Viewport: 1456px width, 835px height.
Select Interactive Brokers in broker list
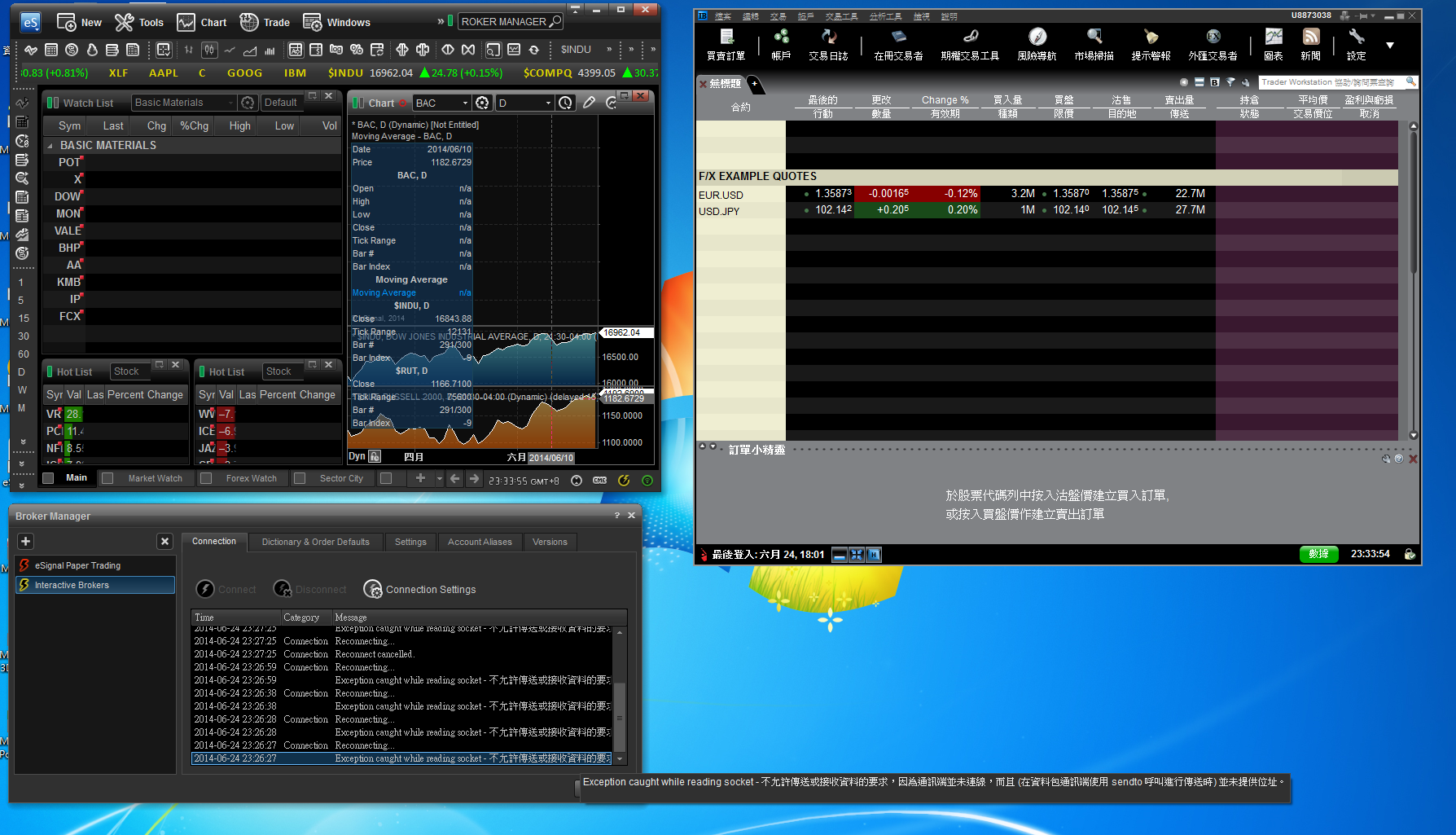click(95, 585)
